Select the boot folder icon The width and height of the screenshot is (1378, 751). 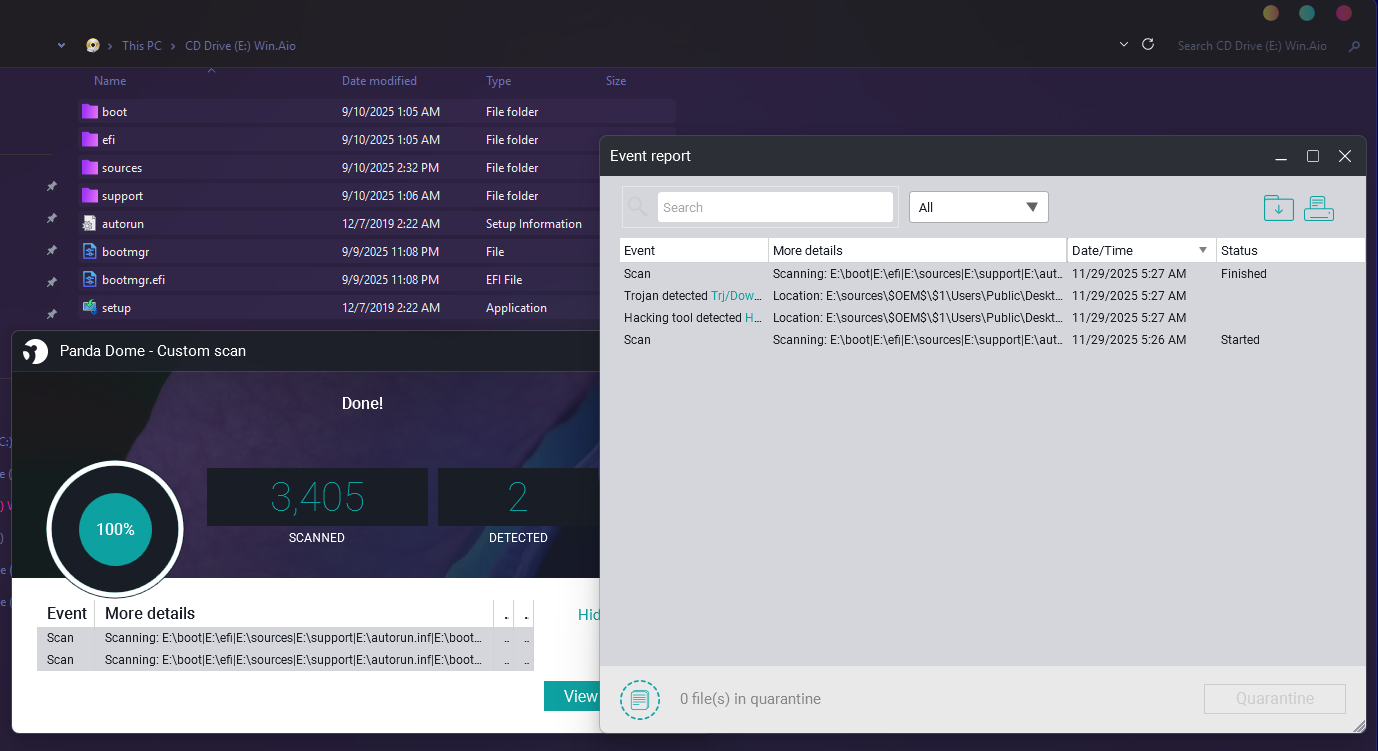tap(89, 111)
